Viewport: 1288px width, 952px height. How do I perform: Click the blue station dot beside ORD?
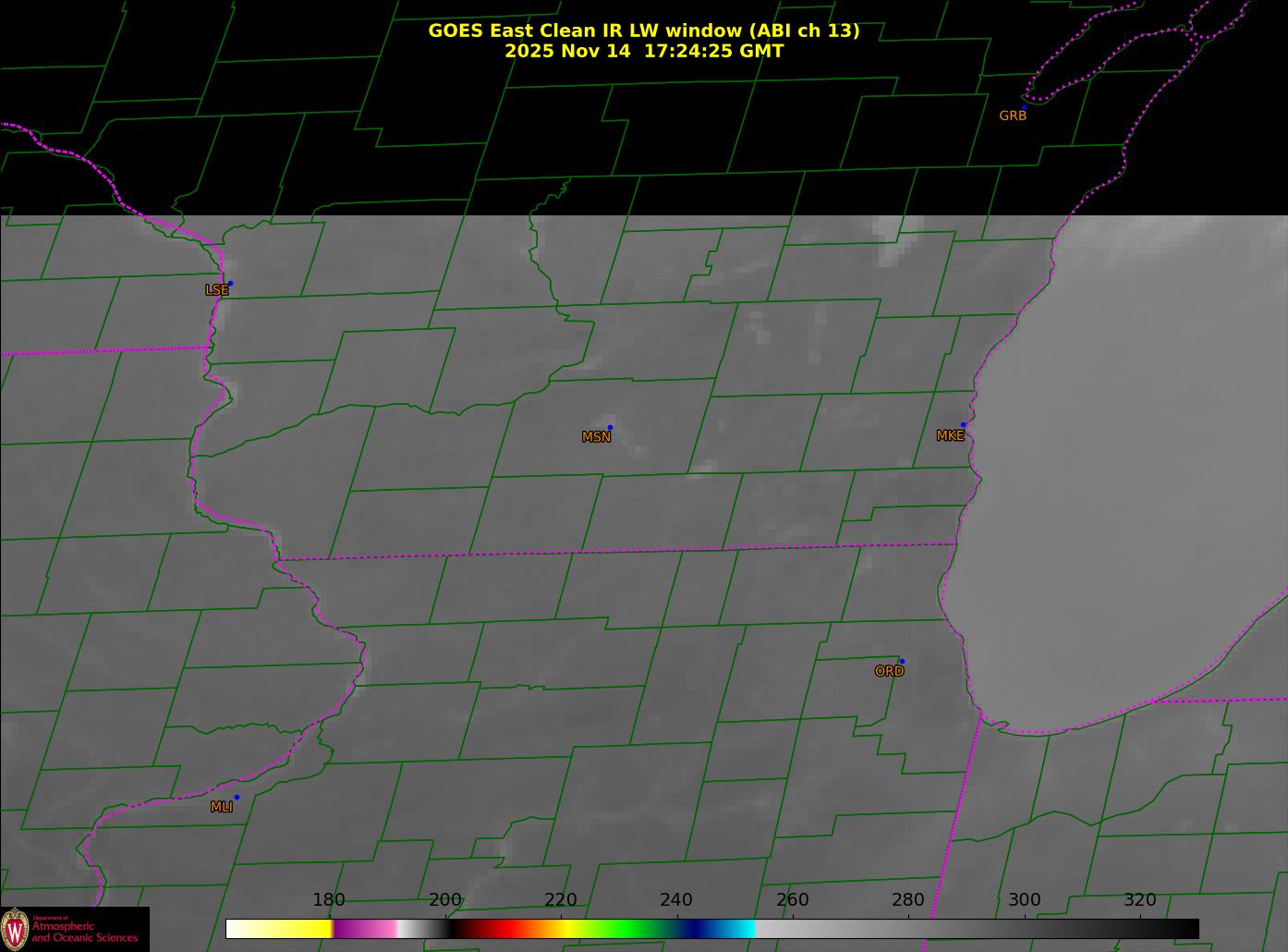click(902, 662)
